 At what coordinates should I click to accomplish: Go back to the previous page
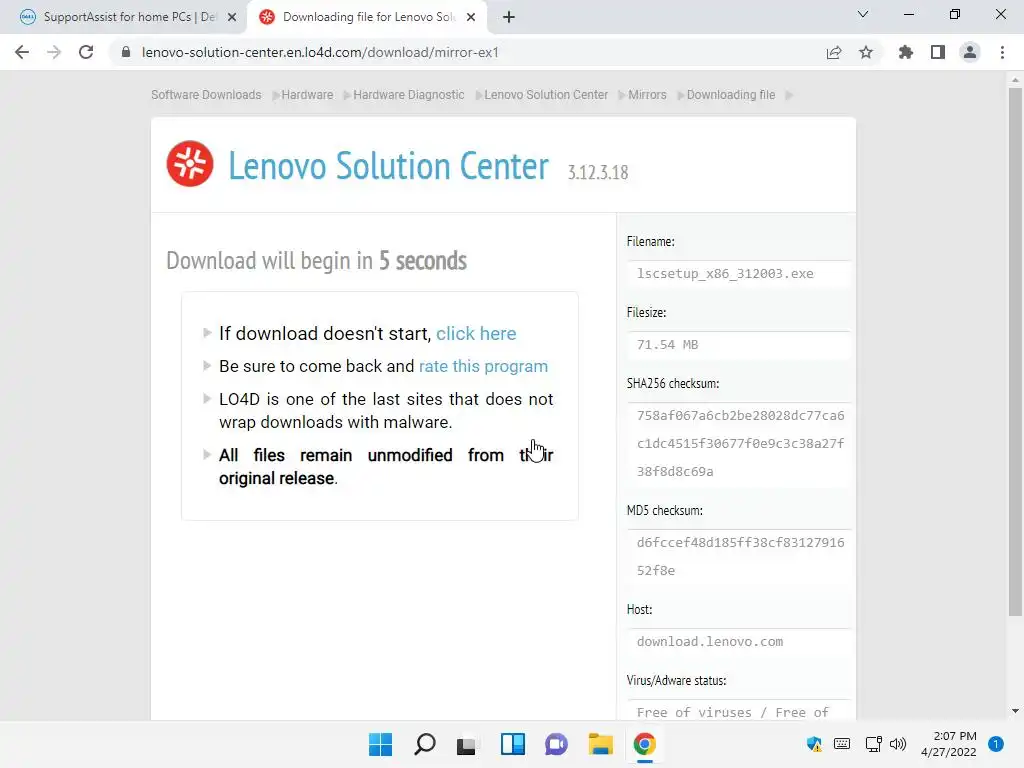pos(22,52)
